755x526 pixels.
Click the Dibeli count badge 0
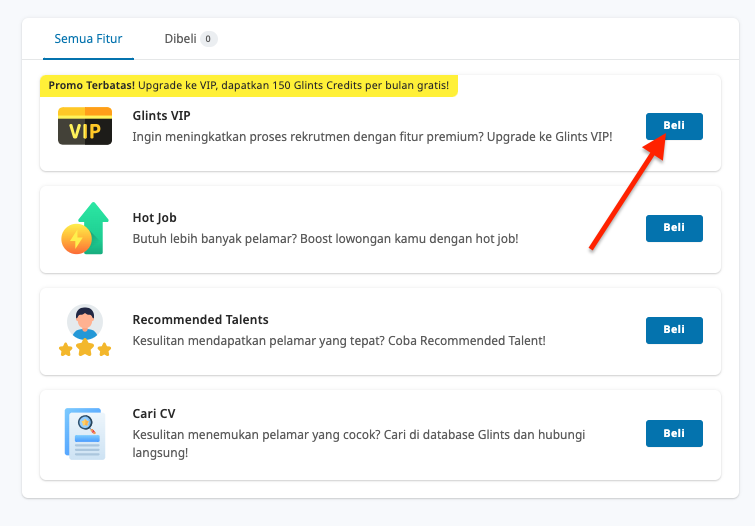pos(208,39)
